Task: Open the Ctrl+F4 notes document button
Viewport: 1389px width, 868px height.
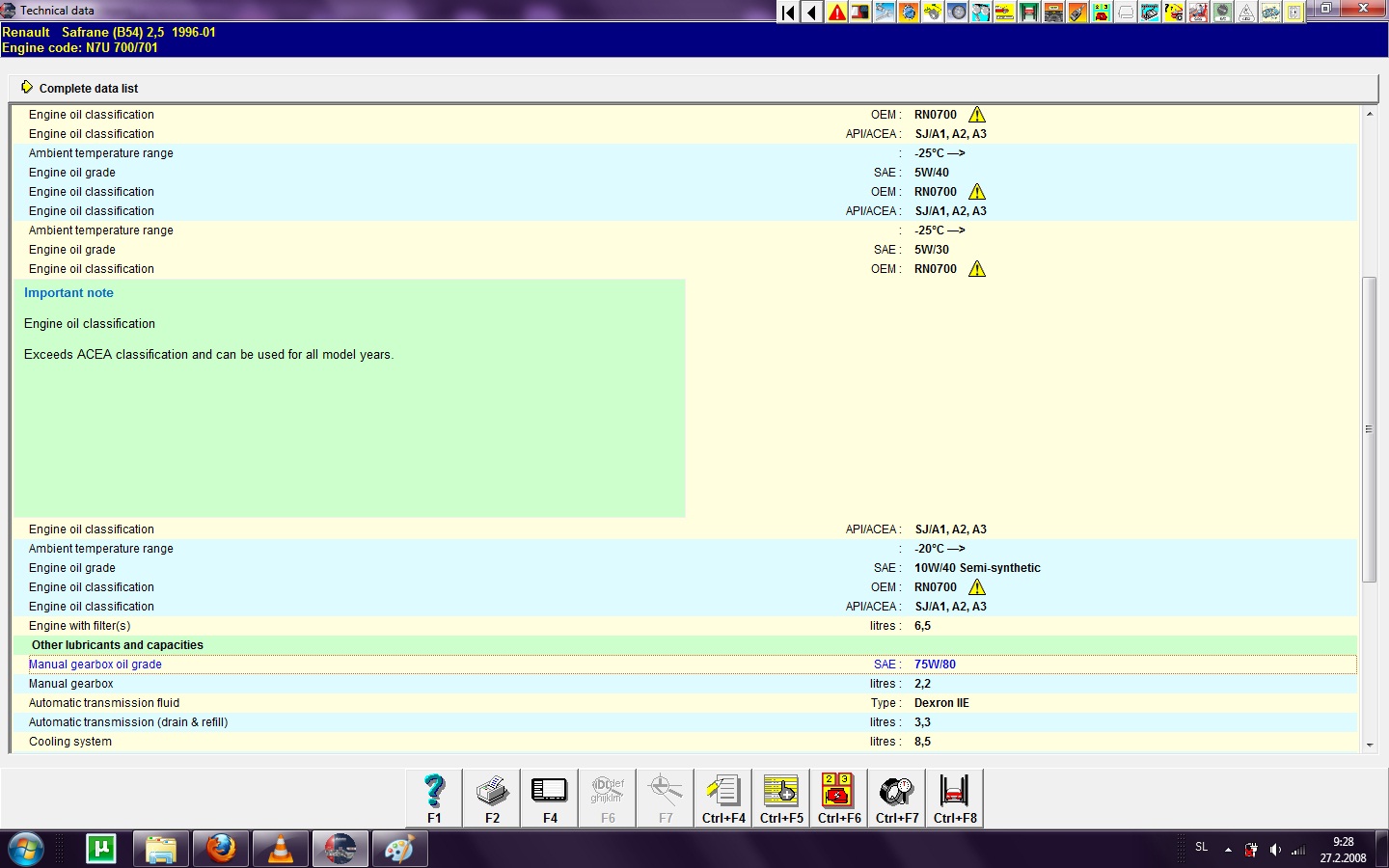Action: click(x=723, y=798)
